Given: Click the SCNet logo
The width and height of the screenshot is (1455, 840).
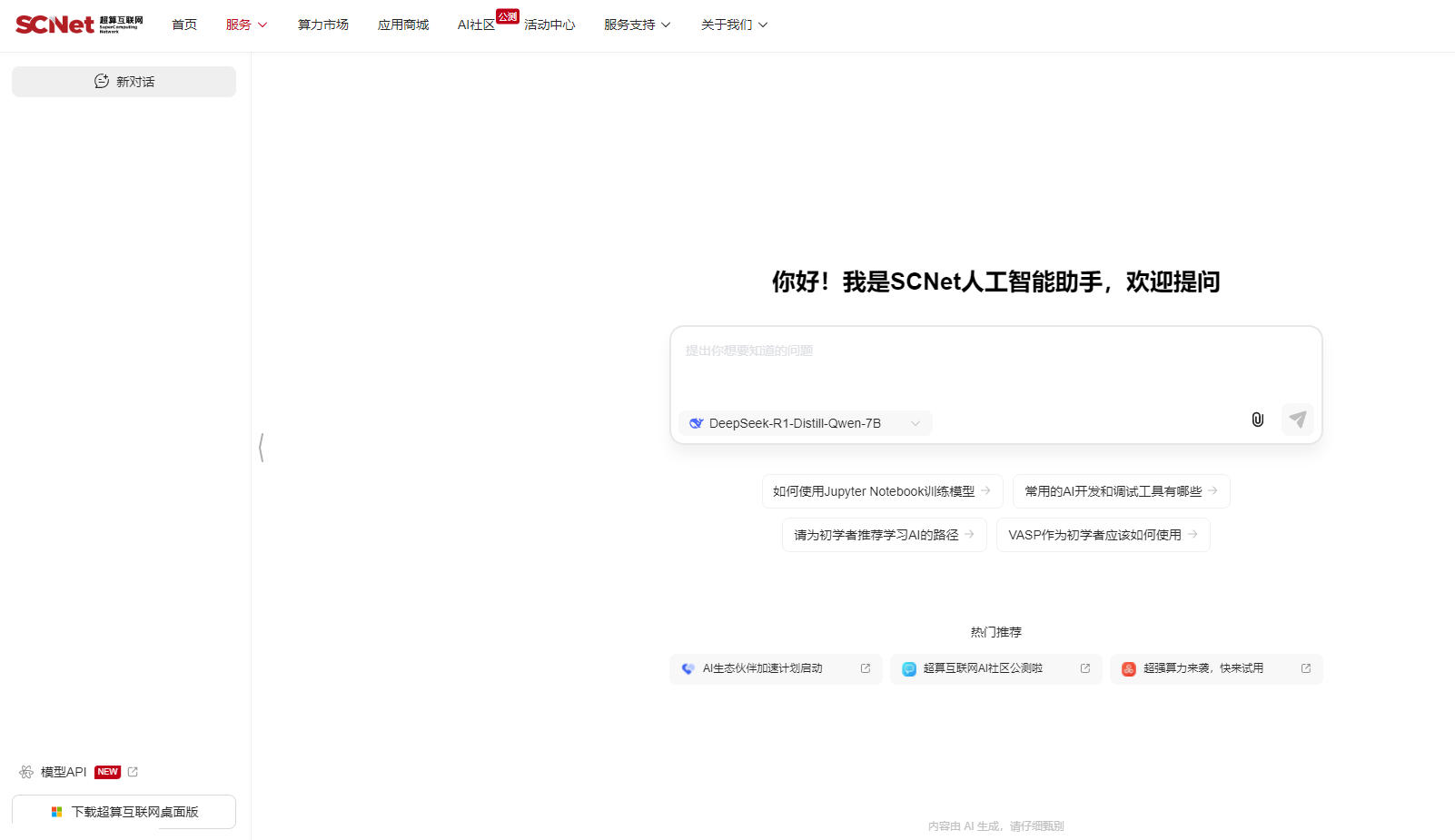Looking at the screenshot, I should pos(79,25).
